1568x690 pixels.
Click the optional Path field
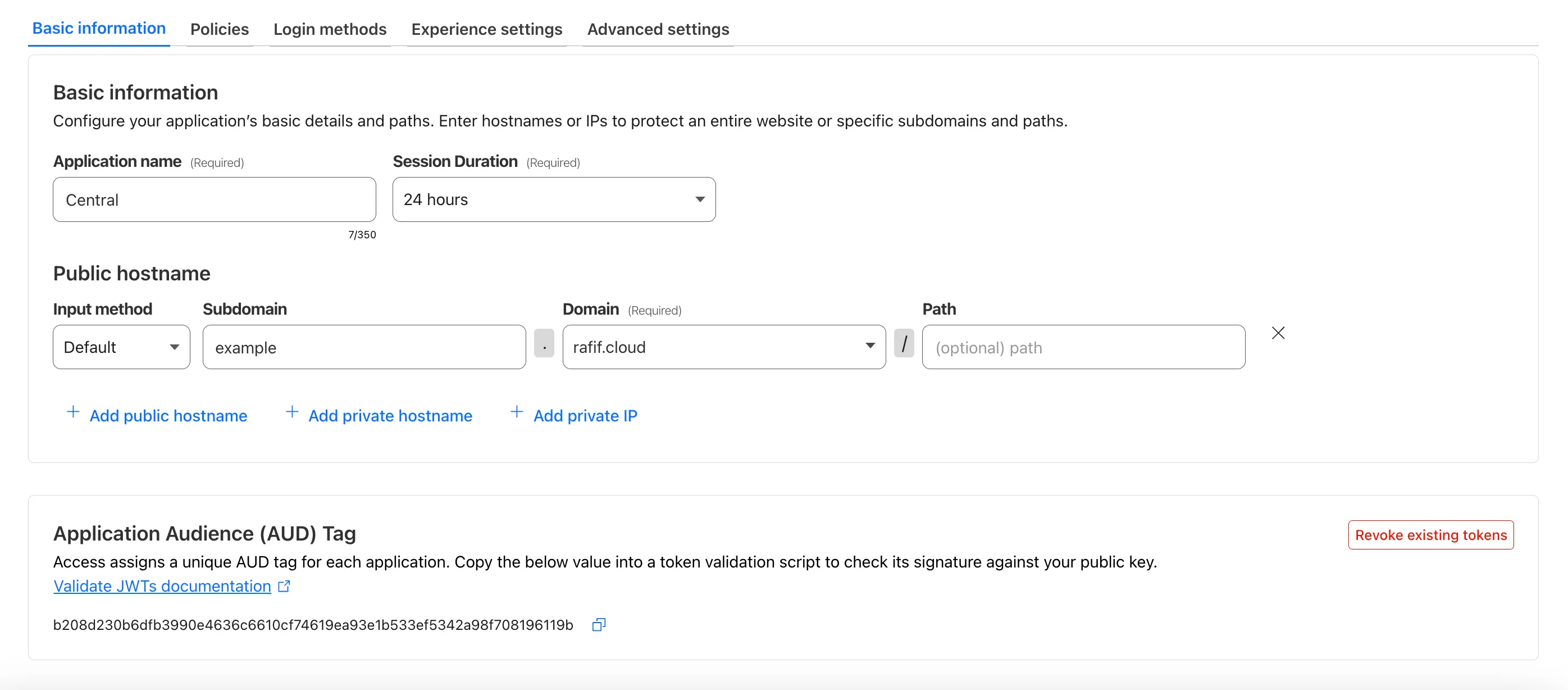1083,347
